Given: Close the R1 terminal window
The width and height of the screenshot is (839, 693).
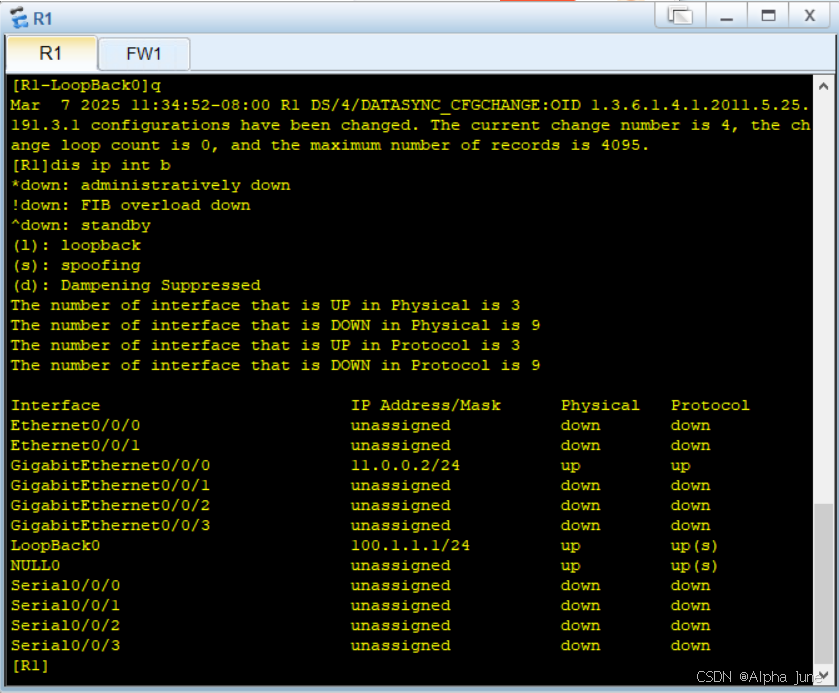Looking at the screenshot, I should click(x=810, y=16).
